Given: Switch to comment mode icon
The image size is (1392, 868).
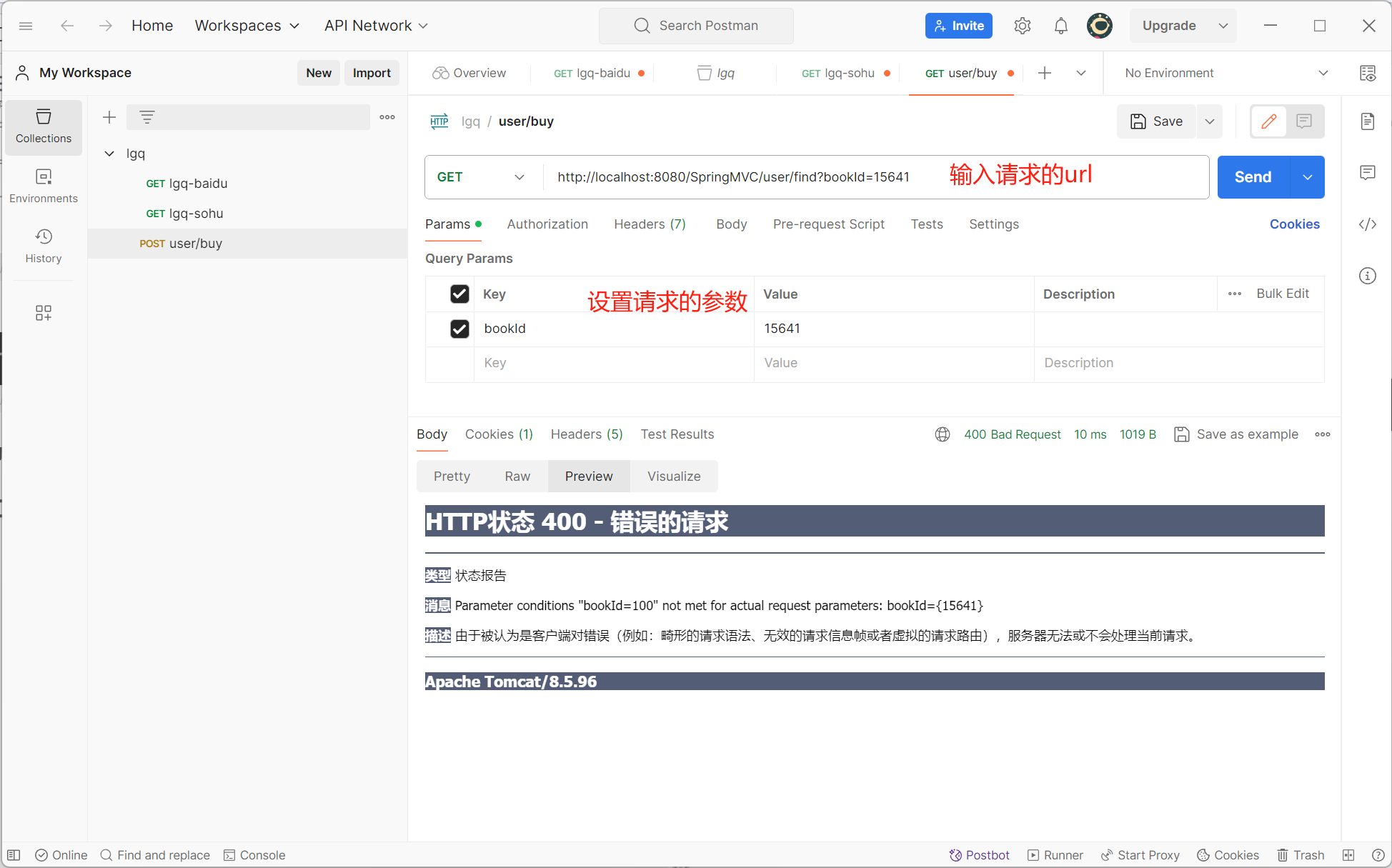Looking at the screenshot, I should pyautogui.click(x=1304, y=121).
